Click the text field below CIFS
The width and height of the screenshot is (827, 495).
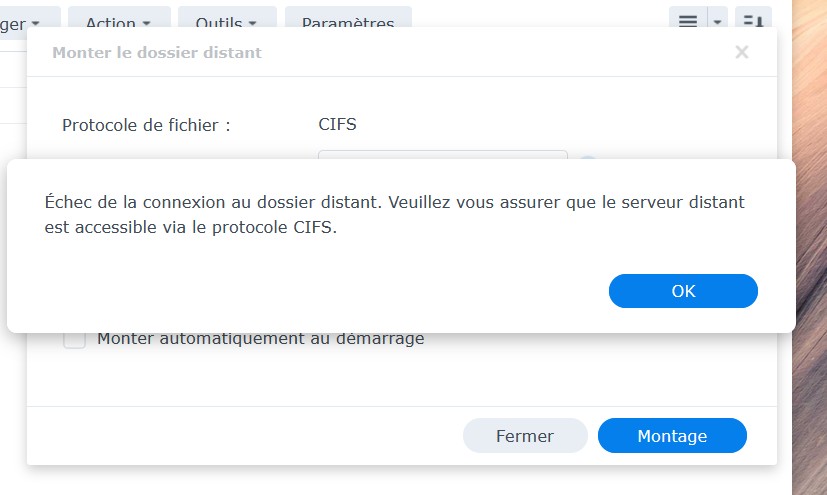click(442, 155)
